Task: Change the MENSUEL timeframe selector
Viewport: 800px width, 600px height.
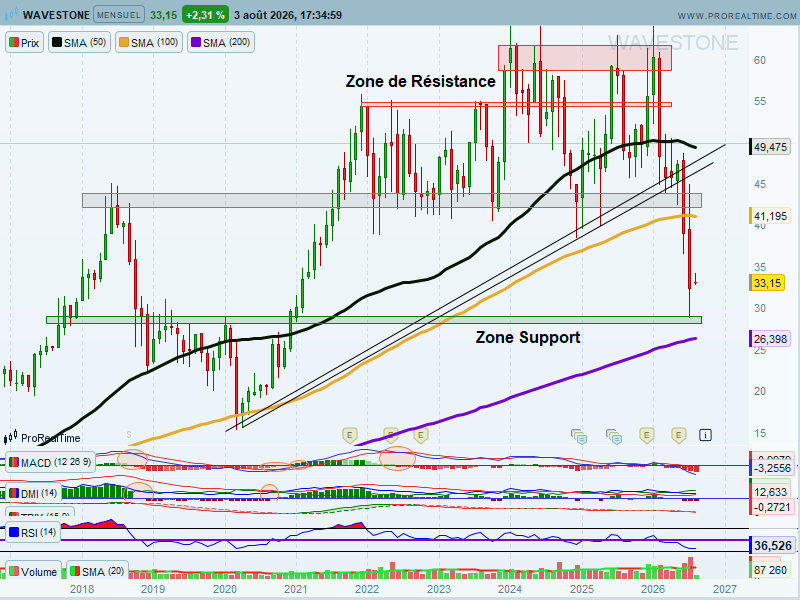Action: (x=119, y=15)
